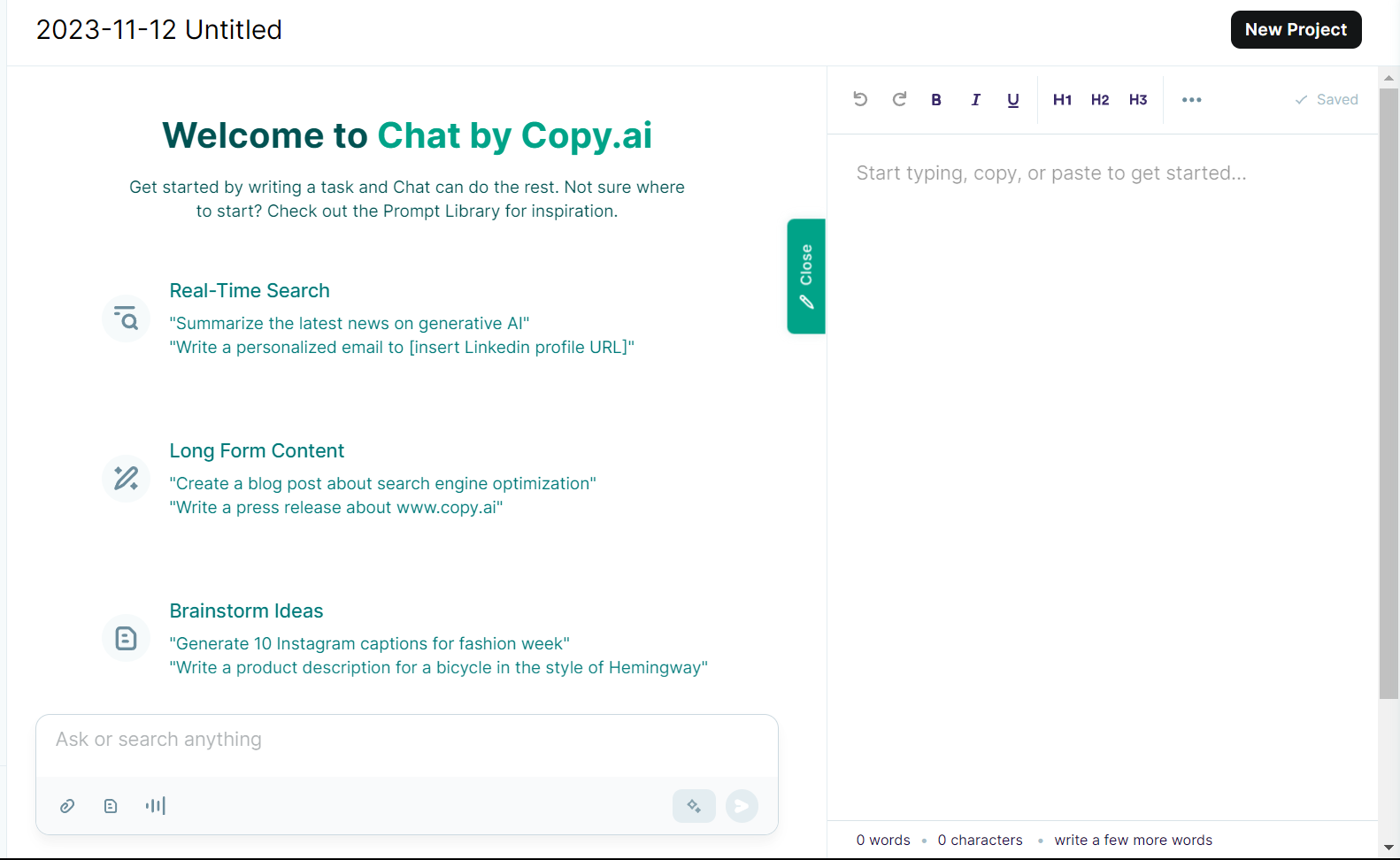Click into the editor text area placeholder
This screenshot has height=860, width=1400.
[x=1051, y=173]
